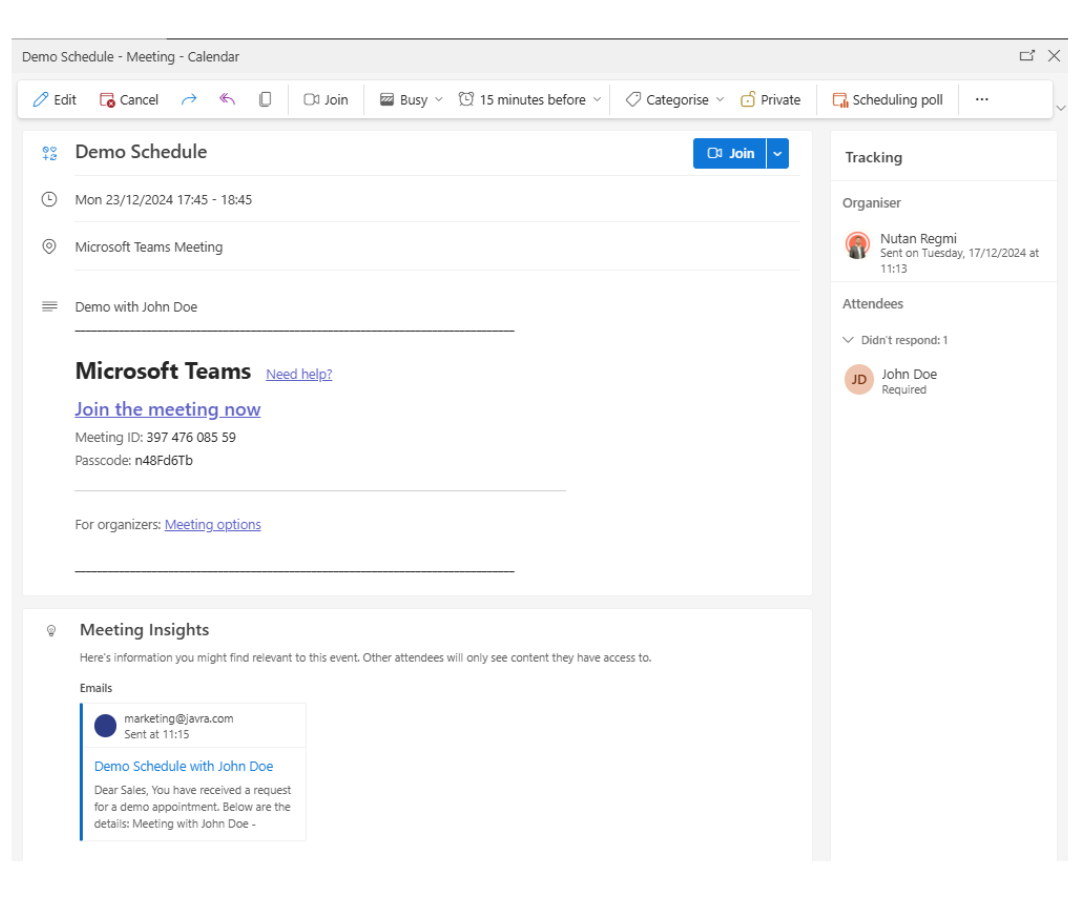
Task: Forward the meeting using the right-arrow icon
Action: (x=189, y=100)
